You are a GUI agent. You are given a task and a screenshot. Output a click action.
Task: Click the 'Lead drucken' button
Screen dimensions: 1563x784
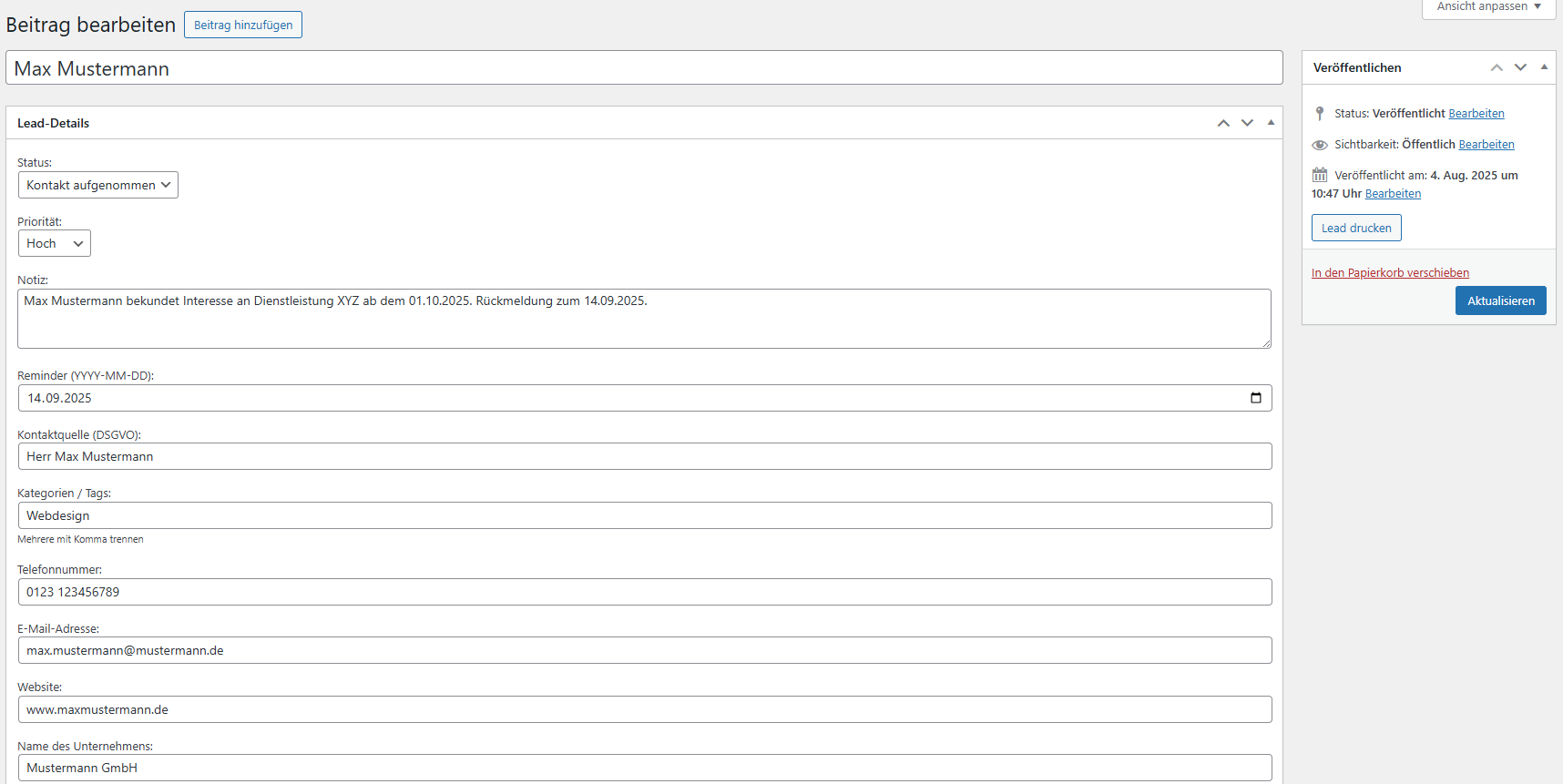point(1356,228)
